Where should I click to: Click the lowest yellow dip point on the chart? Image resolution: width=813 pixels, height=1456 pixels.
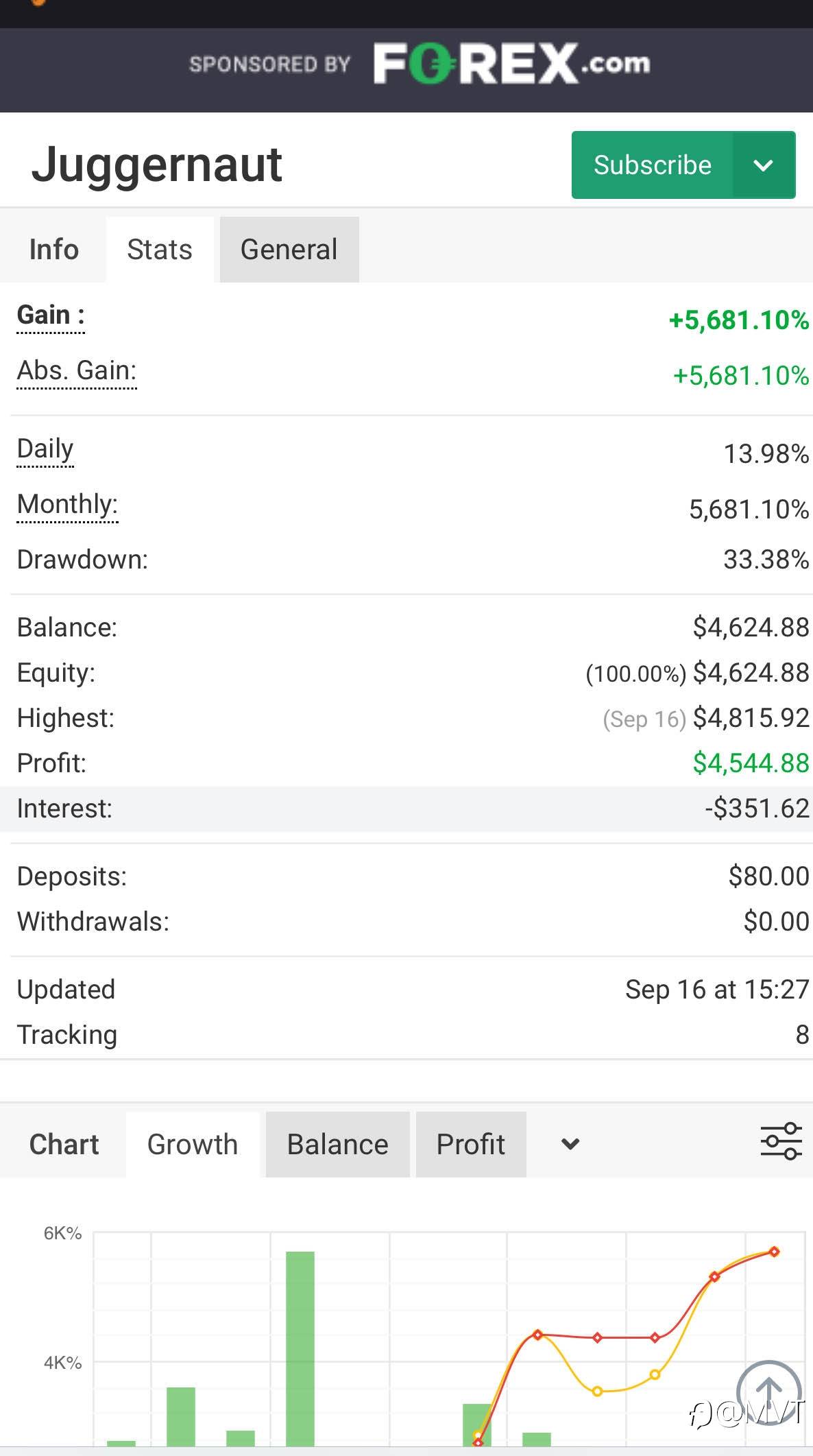(597, 1392)
